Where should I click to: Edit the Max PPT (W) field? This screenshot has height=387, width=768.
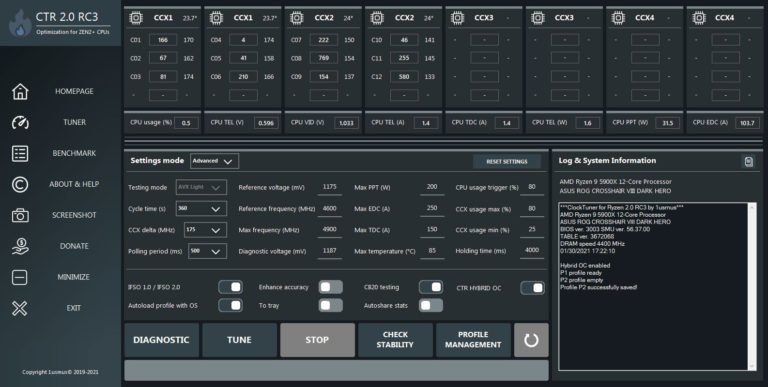(432, 188)
